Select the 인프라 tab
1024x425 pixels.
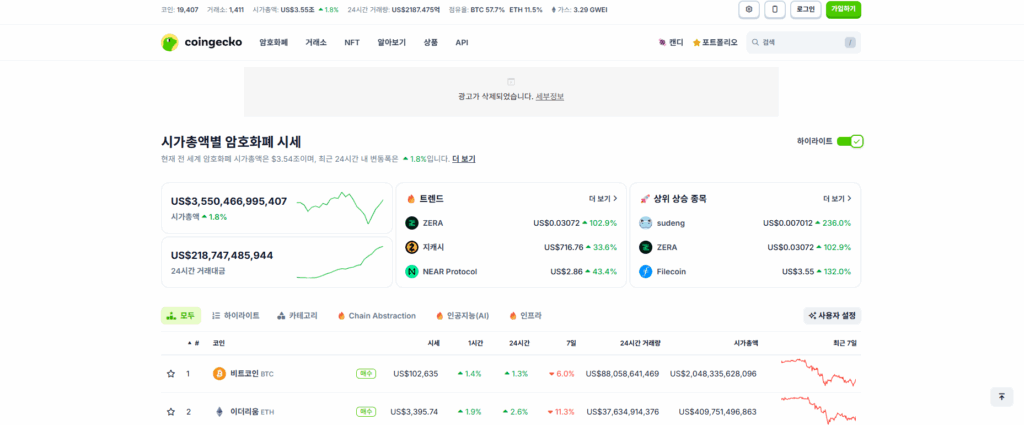[x=526, y=315]
